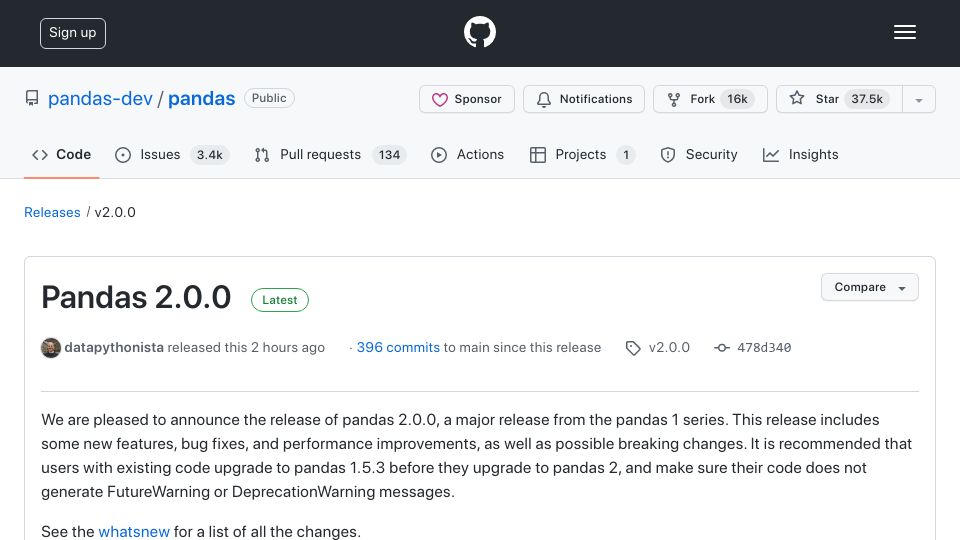Viewport: 960px width, 540px height.
Task: Click the tag icon beside v2.0.0
Action: tap(633, 348)
